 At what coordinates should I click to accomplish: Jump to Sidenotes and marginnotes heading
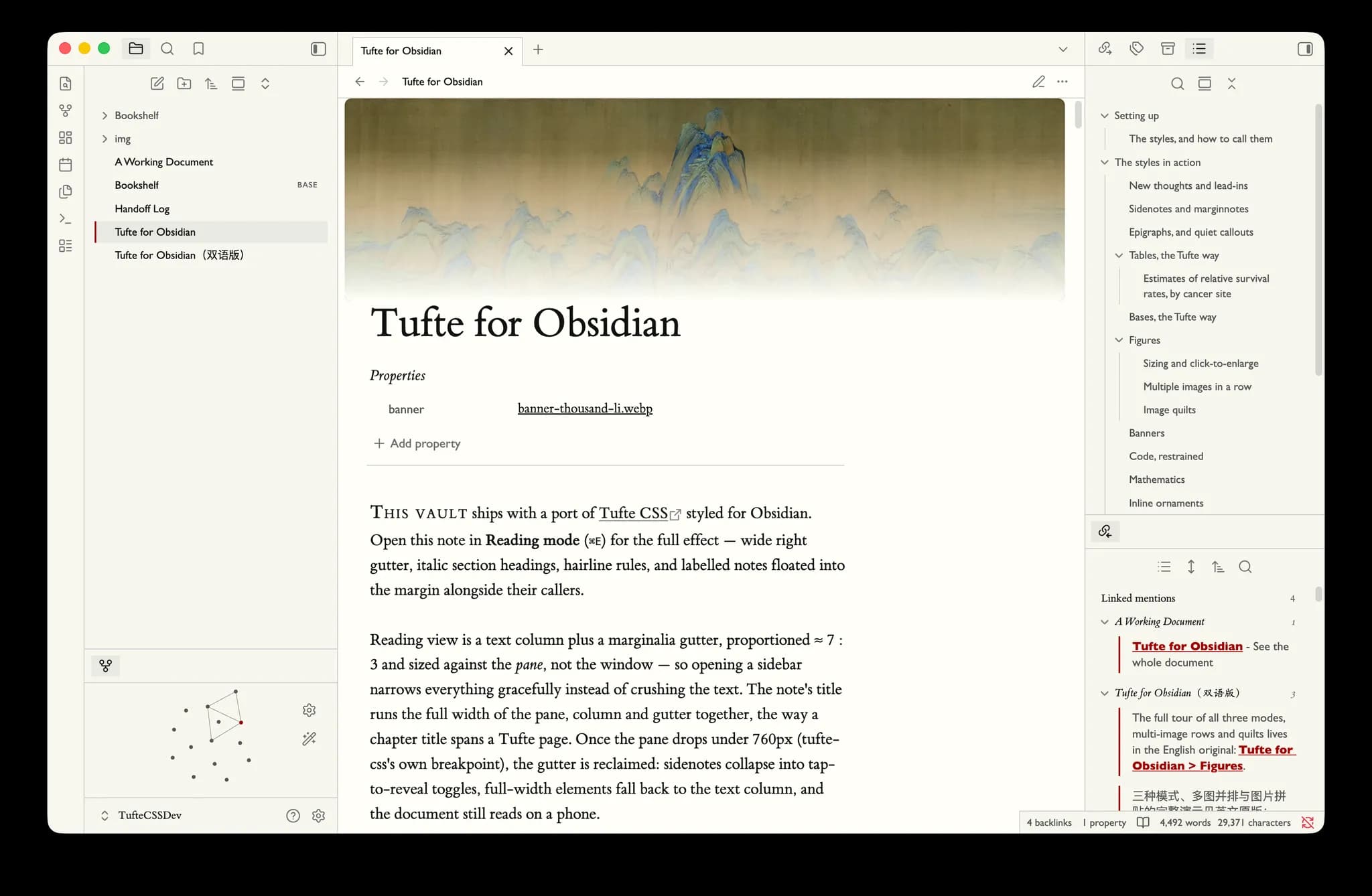pyautogui.click(x=1188, y=209)
